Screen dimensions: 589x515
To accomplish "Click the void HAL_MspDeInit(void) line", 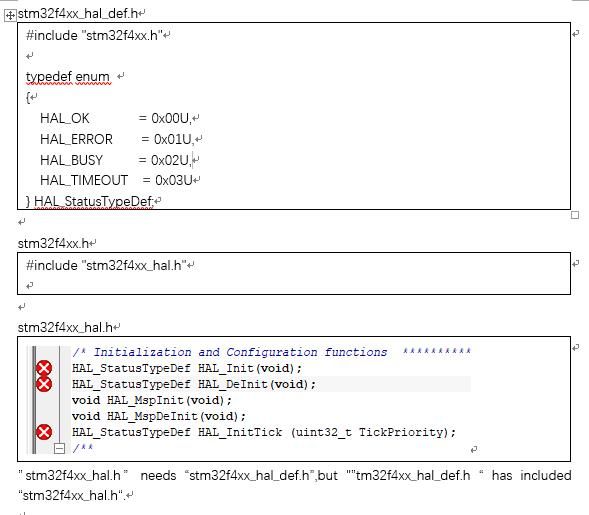I will [159, 416].
